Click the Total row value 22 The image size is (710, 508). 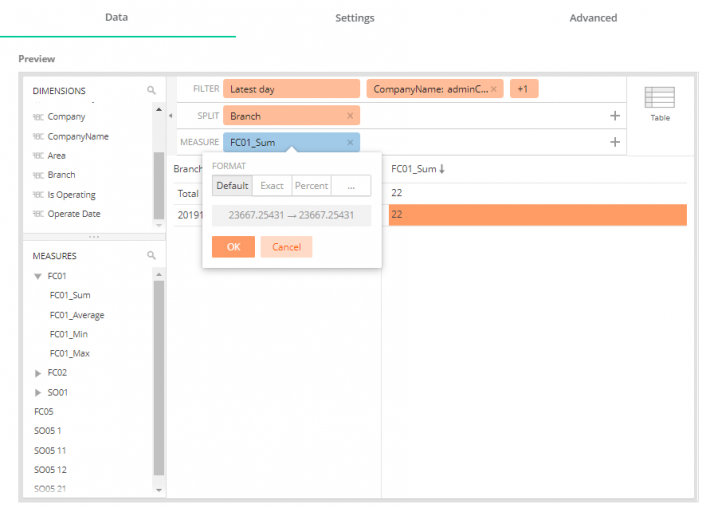397,193
